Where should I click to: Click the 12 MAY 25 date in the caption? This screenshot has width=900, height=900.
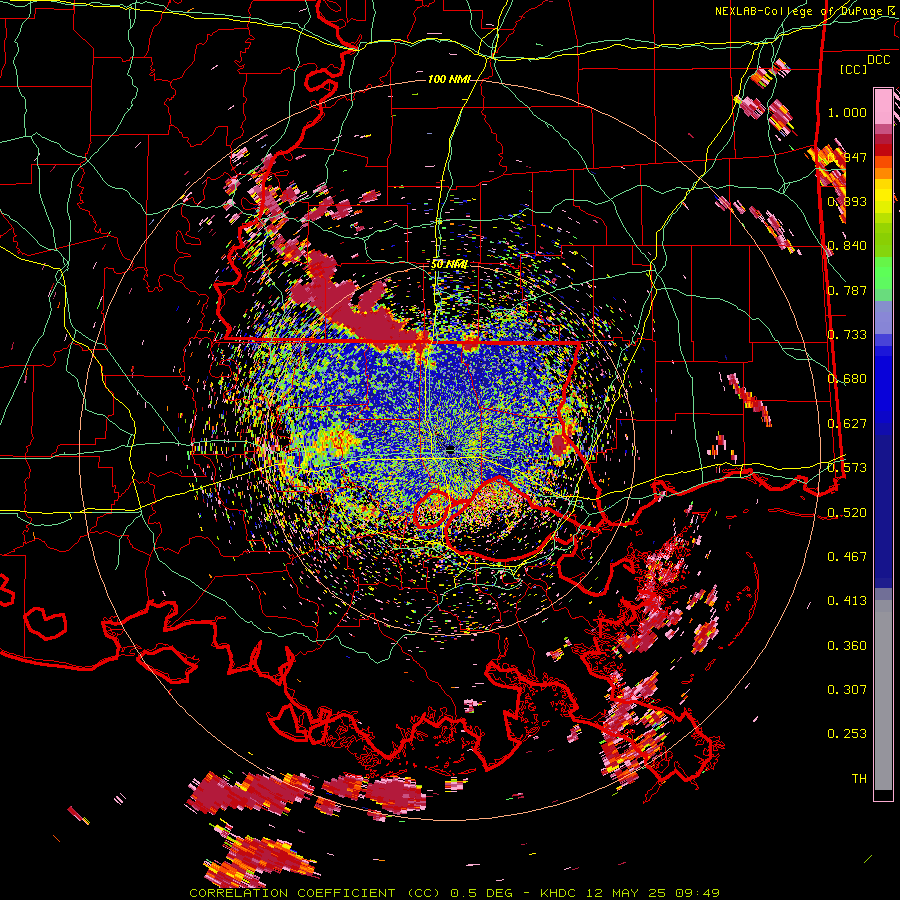pos(627,893)
